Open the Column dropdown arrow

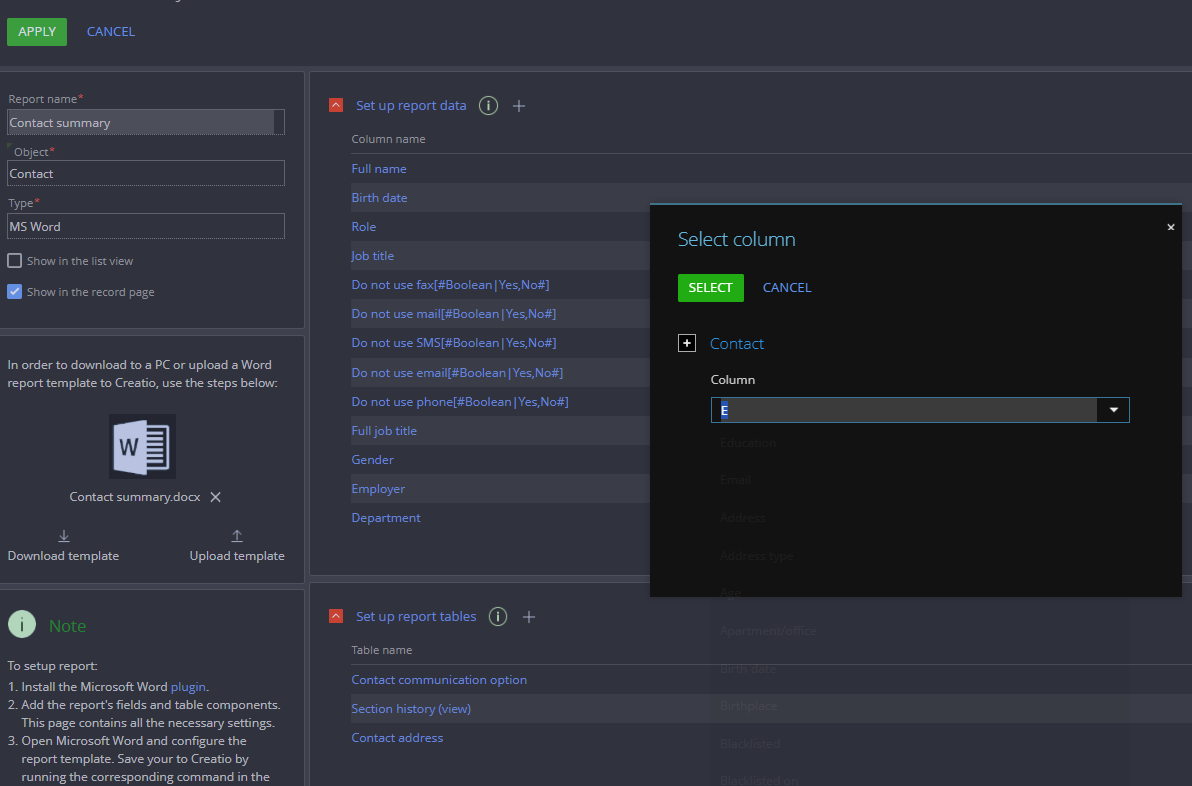click(x=1113, y=410)
